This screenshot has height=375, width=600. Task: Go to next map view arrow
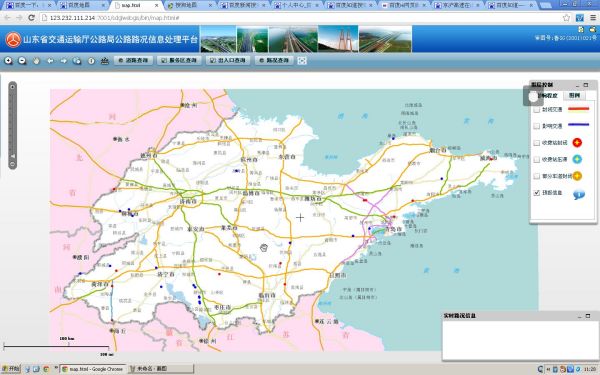(x=64, y=61)
